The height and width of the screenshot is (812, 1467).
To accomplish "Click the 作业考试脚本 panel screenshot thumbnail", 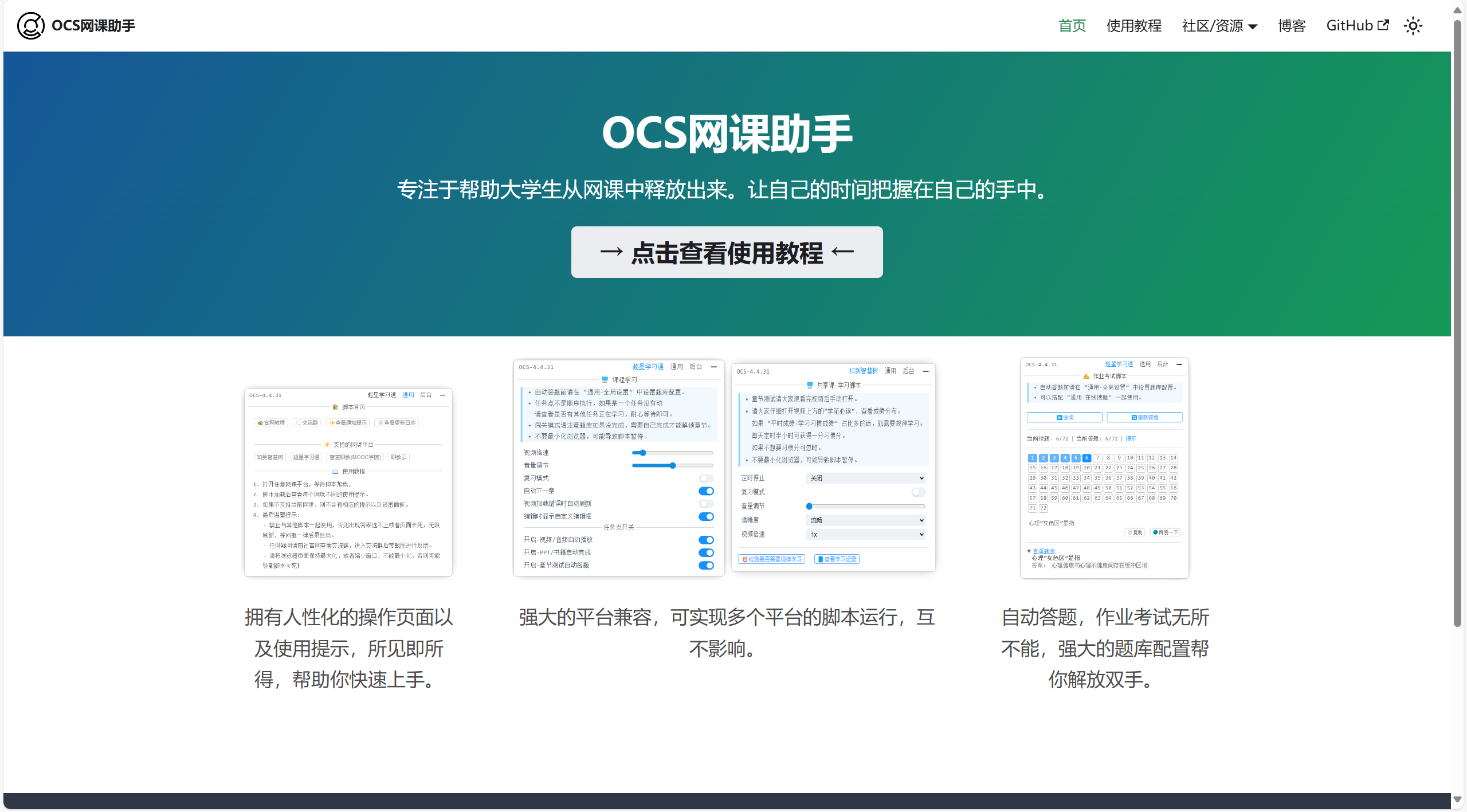I will coord(1104,468).
